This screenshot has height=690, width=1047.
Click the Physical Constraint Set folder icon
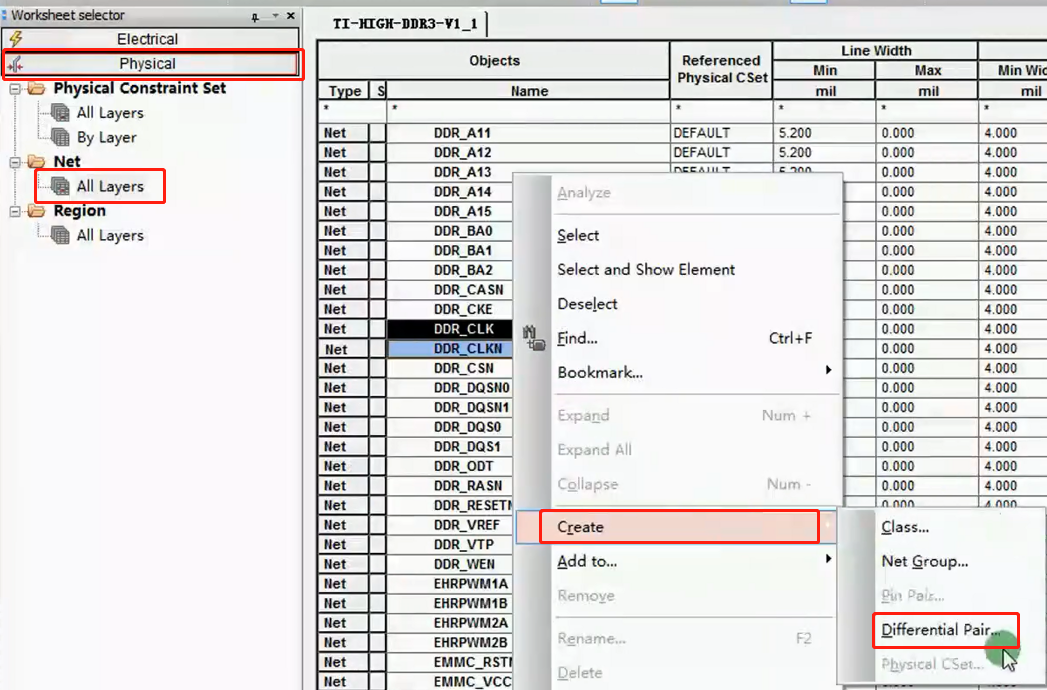tap(36, 88)
